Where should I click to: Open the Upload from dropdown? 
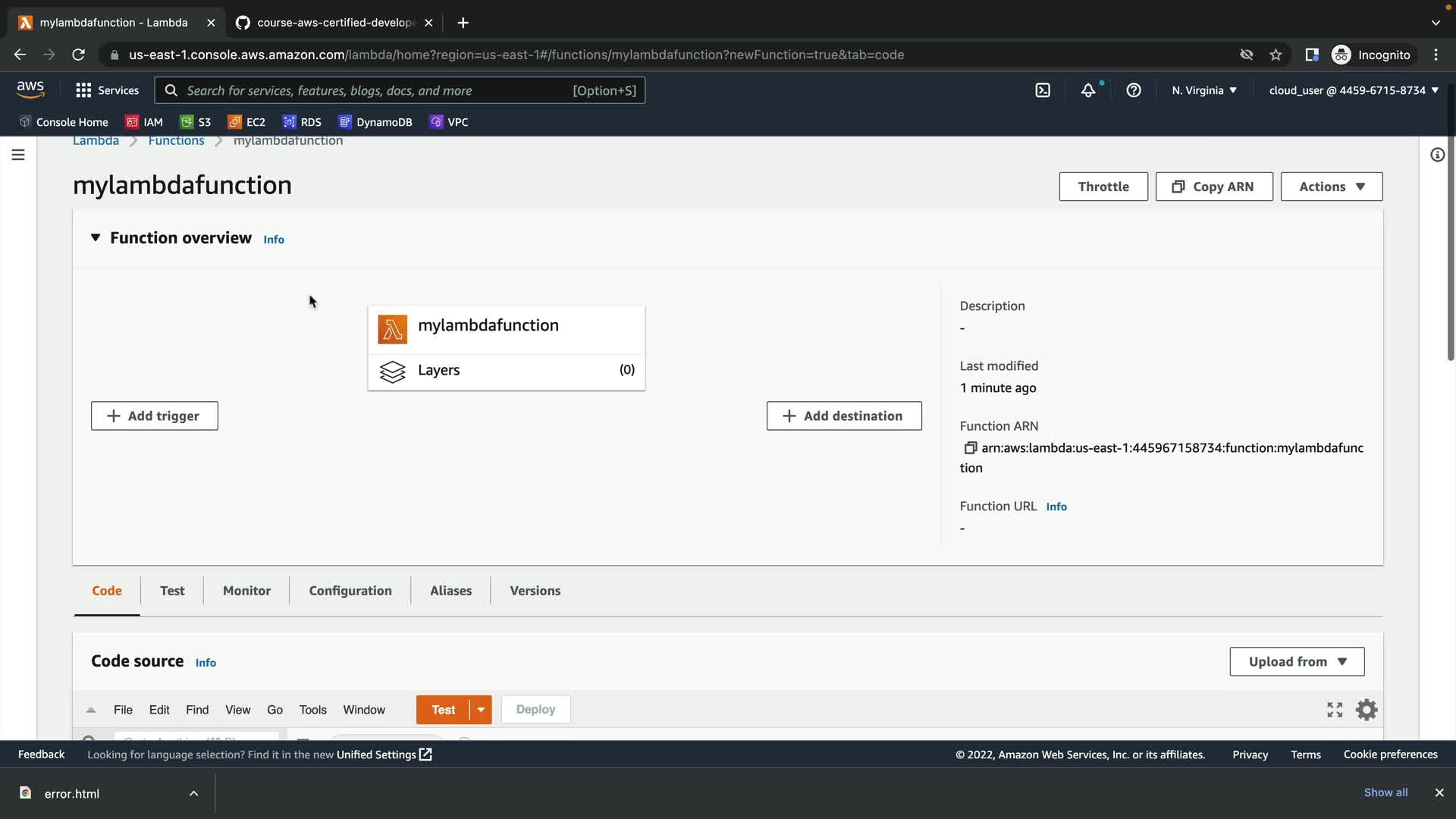[x=1297, y=661]
